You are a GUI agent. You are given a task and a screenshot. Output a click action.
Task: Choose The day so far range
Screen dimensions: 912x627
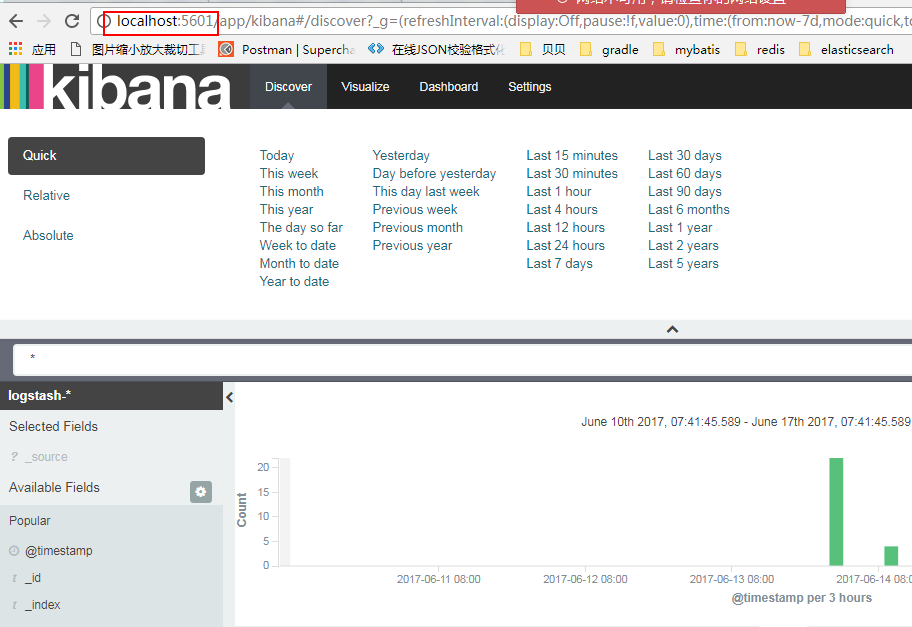click(301, 227)
